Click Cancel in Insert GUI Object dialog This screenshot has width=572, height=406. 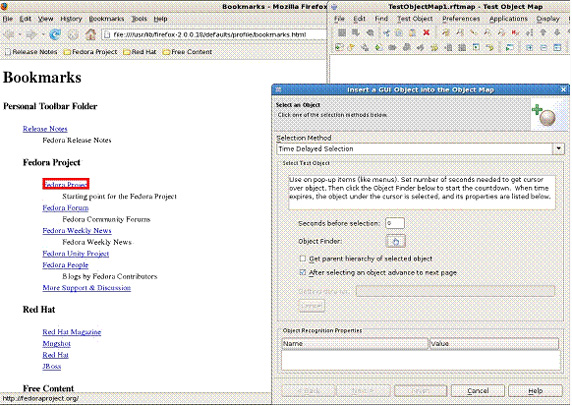click(x=478, y=391)
